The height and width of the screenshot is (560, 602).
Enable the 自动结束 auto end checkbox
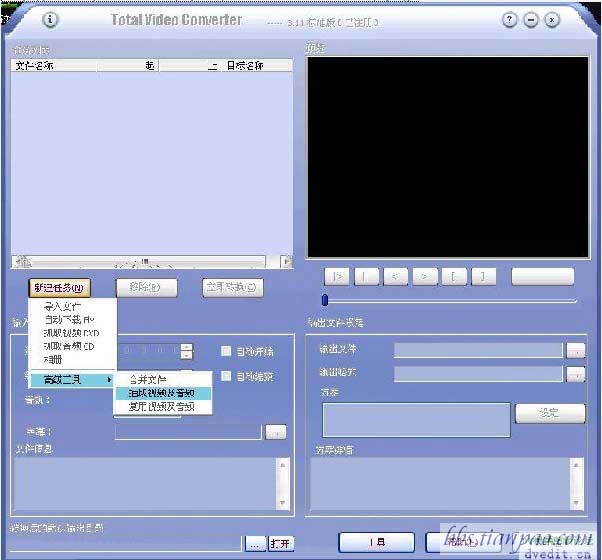coord(226,376)
